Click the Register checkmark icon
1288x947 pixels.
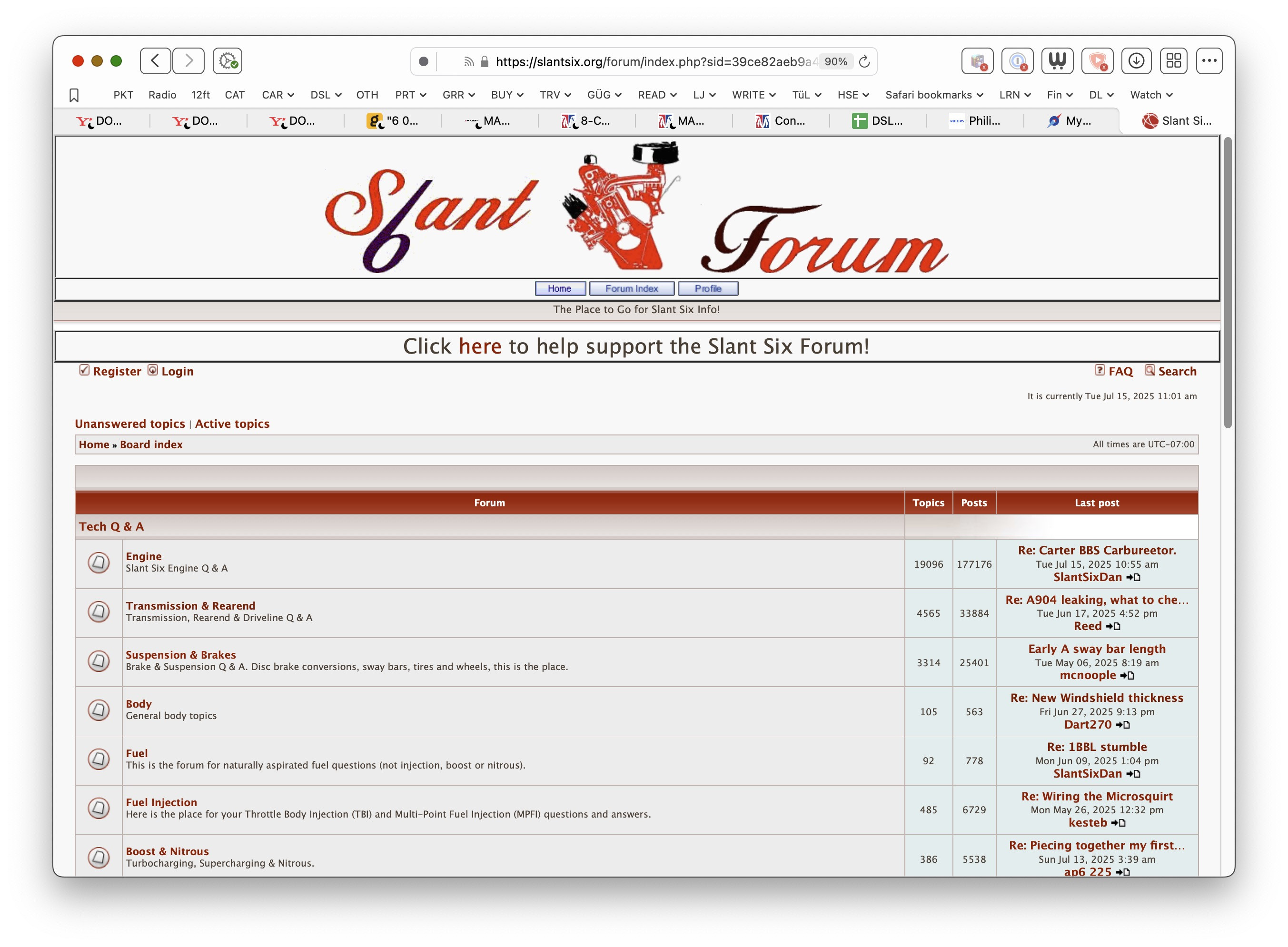(84, 370)
